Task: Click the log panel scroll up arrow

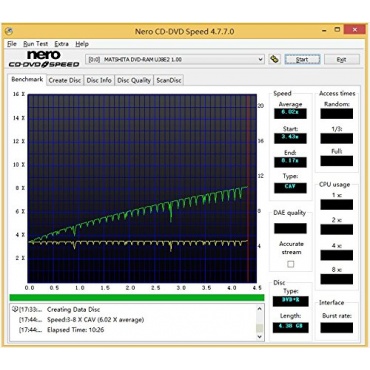Action: 260,309
